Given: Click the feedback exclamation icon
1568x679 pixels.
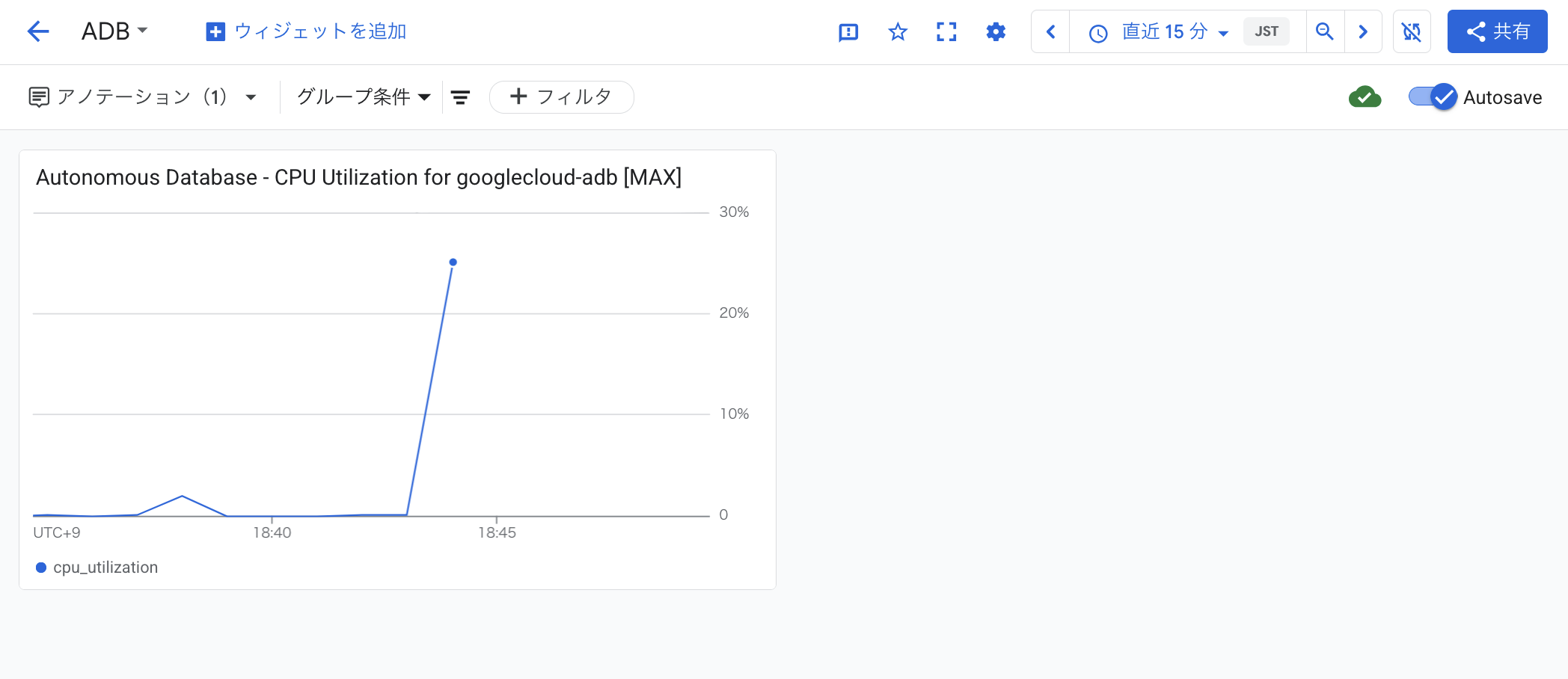Looking at the screenshot, I should pos(848,32).
